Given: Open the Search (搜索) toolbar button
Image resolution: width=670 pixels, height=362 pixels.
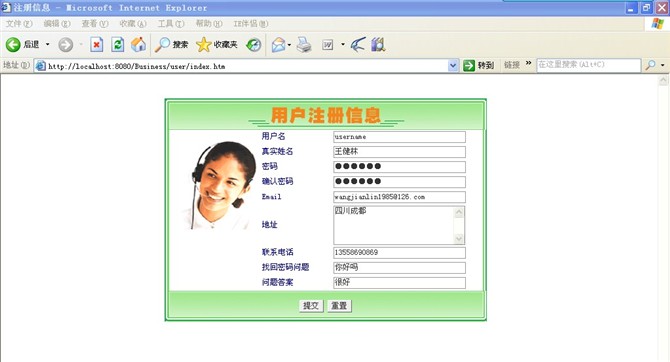Looking at the screenshot, I should [x=171, y=44].
